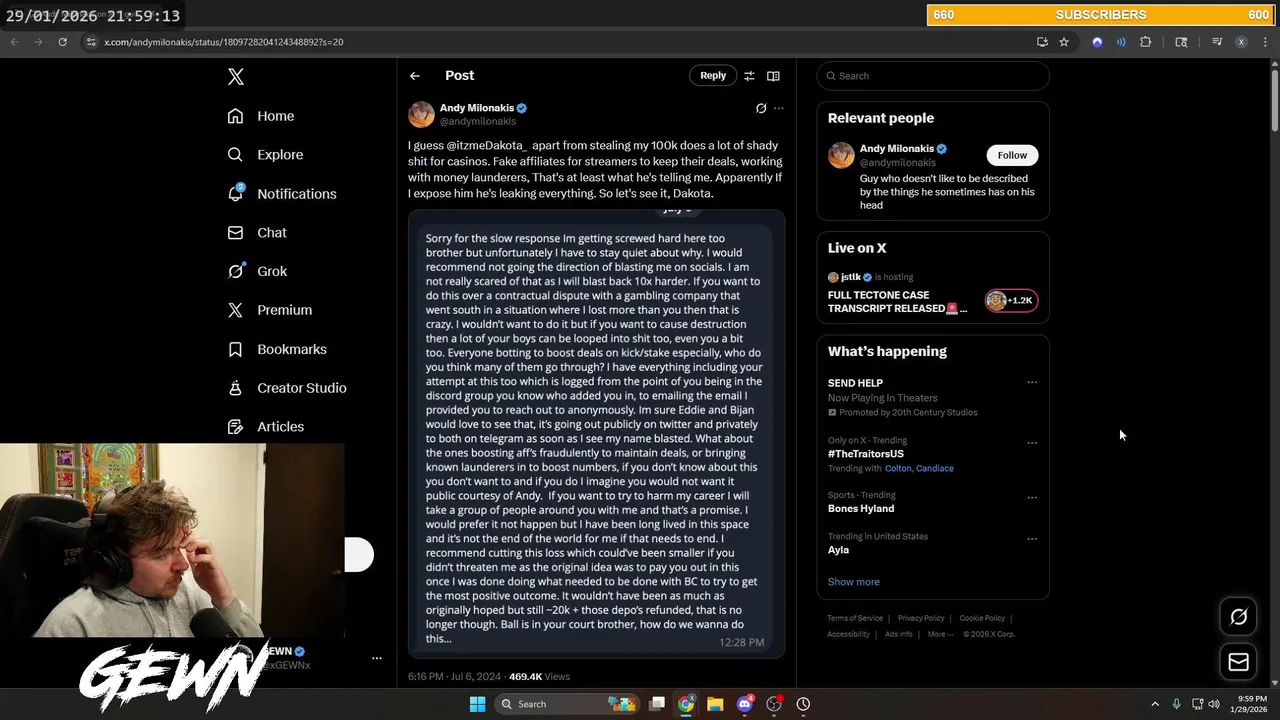
Task: Open the Chrome profile avatar
Action: pos(1241,42)
